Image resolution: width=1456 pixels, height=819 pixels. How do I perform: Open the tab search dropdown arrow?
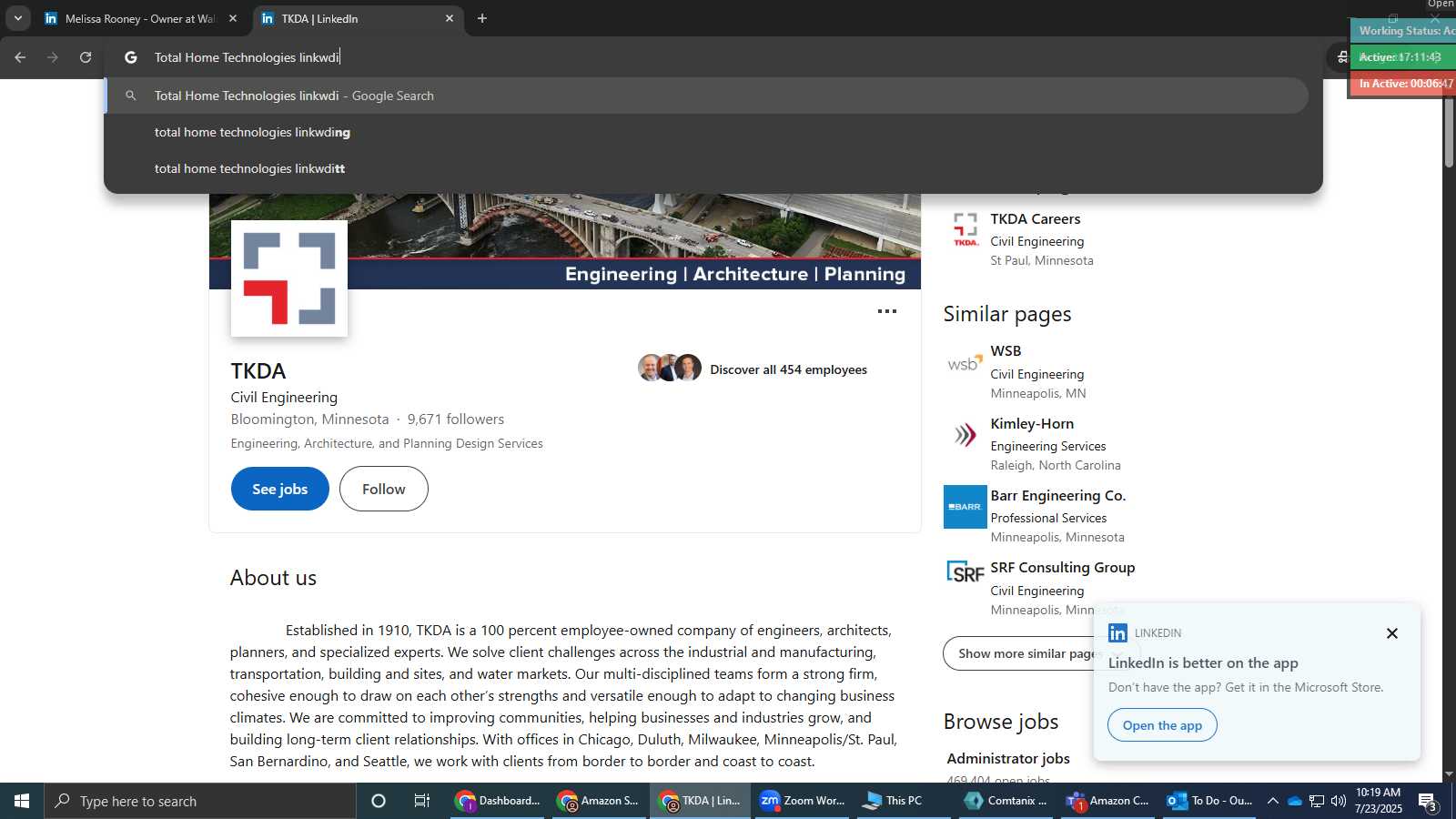click(17, 18)
